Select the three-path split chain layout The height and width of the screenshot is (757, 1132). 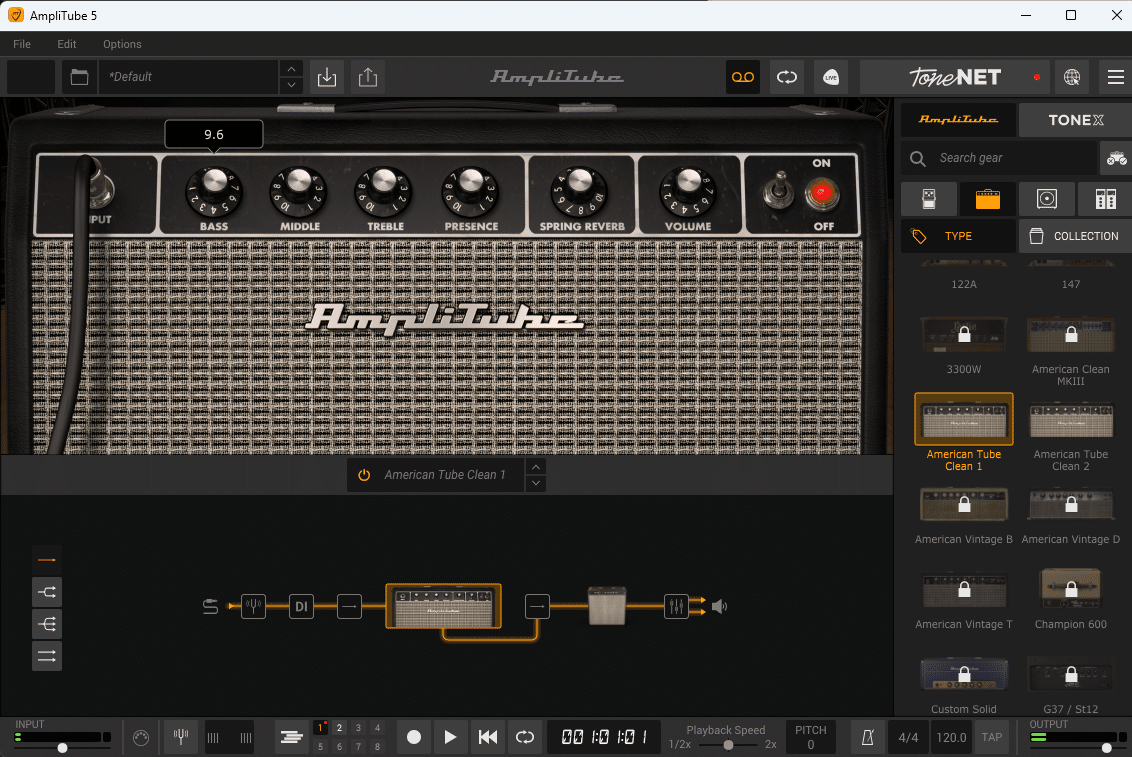pos(47,624)
